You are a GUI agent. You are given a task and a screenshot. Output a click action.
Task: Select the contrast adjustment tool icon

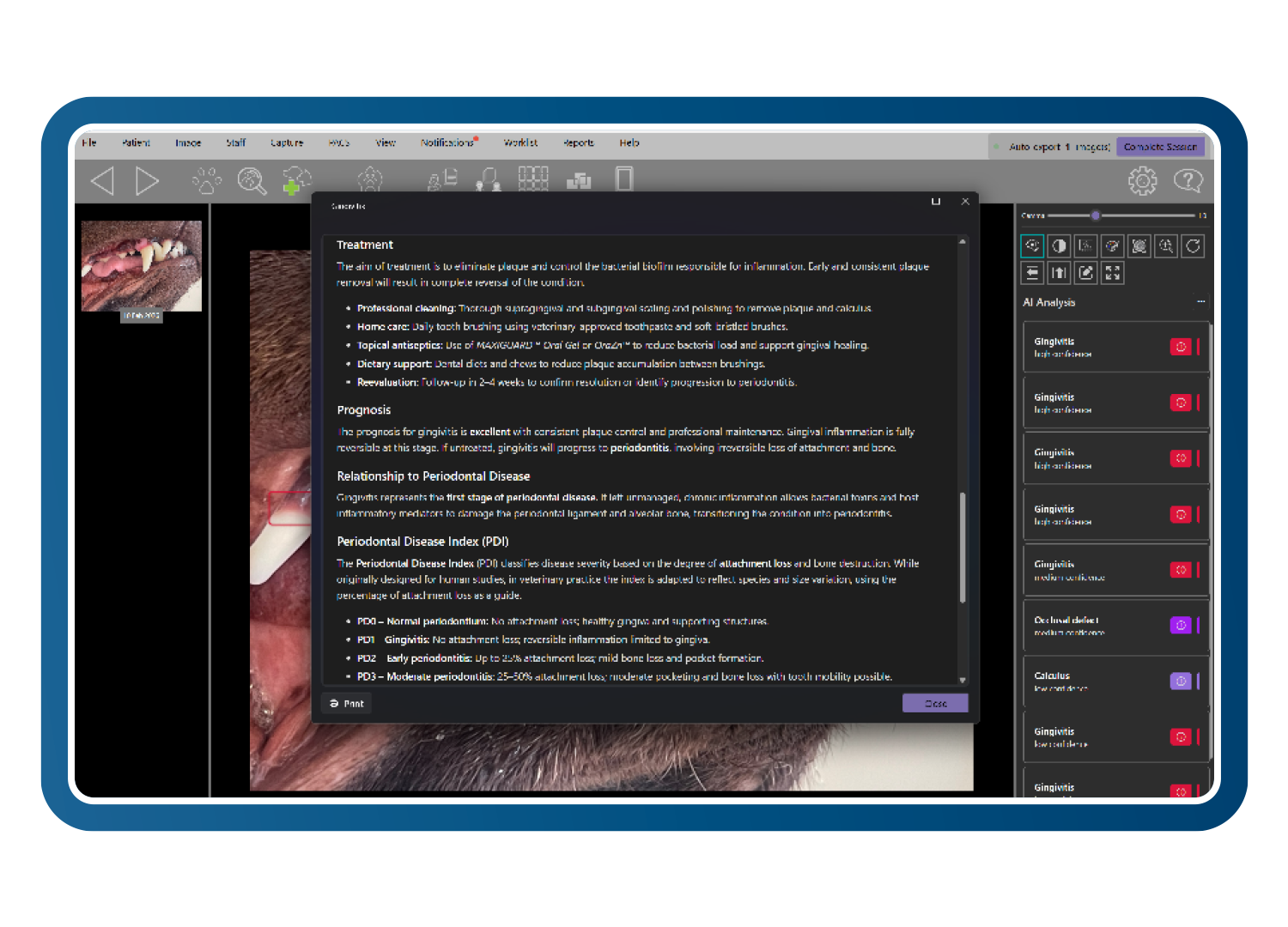click(1060, 246)
